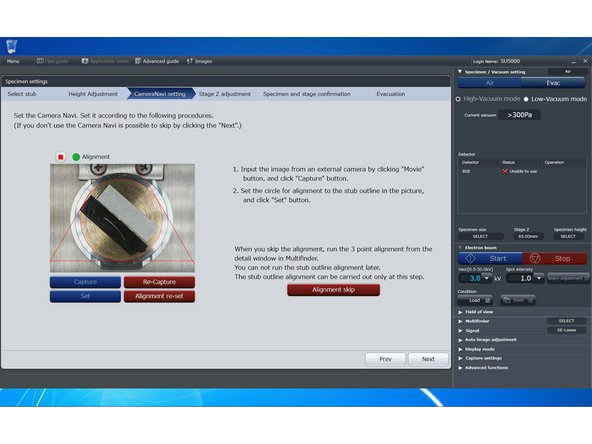
Task: Click the Beam adjustment button
Action: point(568,278)
